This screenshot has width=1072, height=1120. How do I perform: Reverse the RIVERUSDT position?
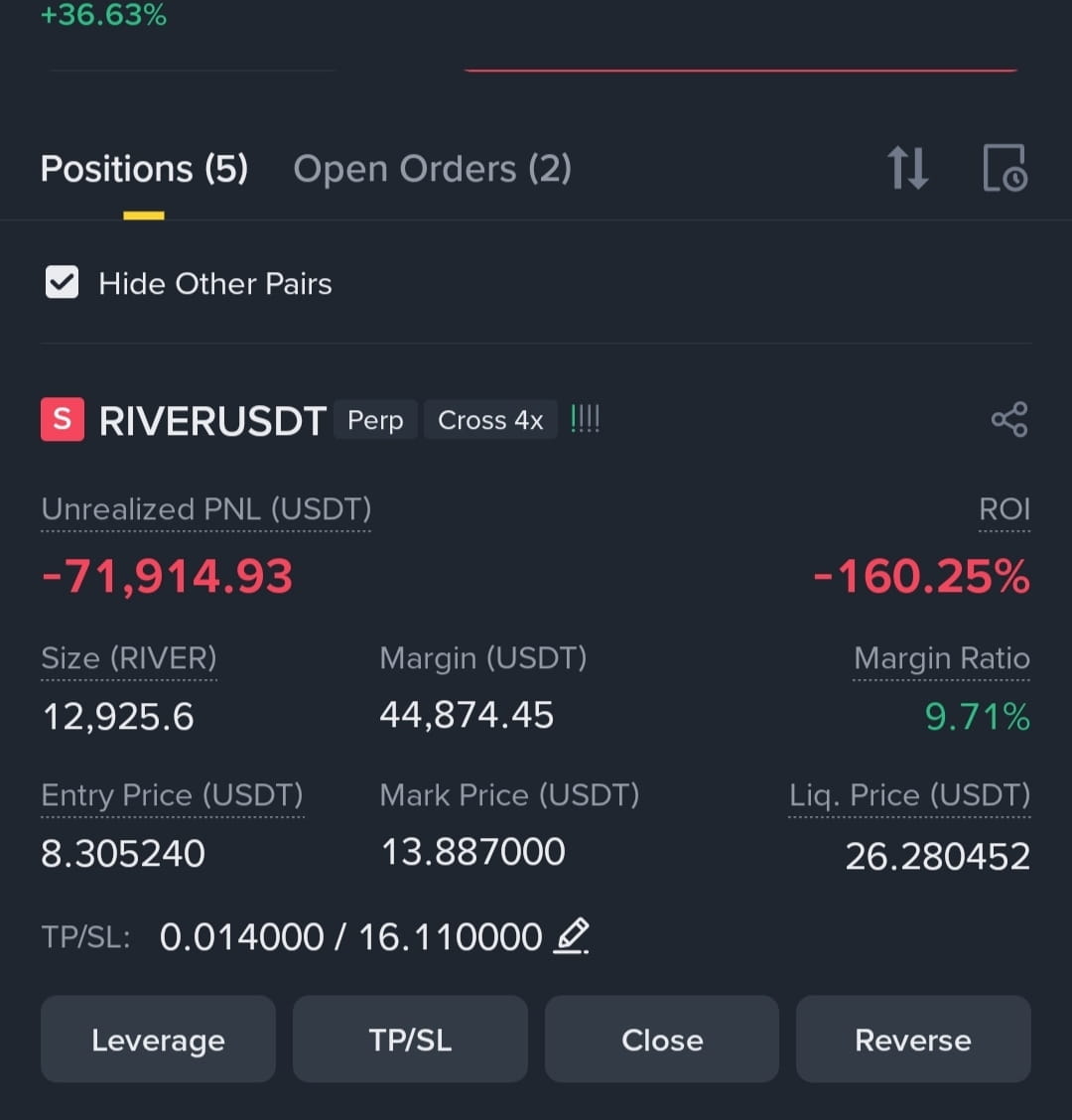[x=912, y=1039]
